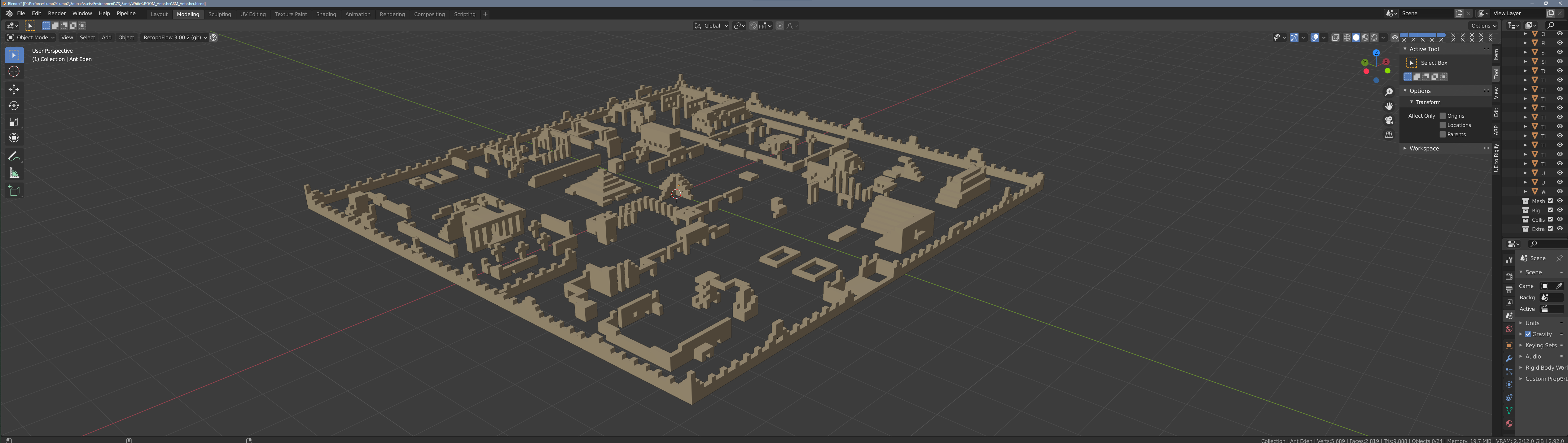This screenshot has height=443, width=1568.
Task: Enable the Parents checkbox
Action: click(x=1443, y=134)
